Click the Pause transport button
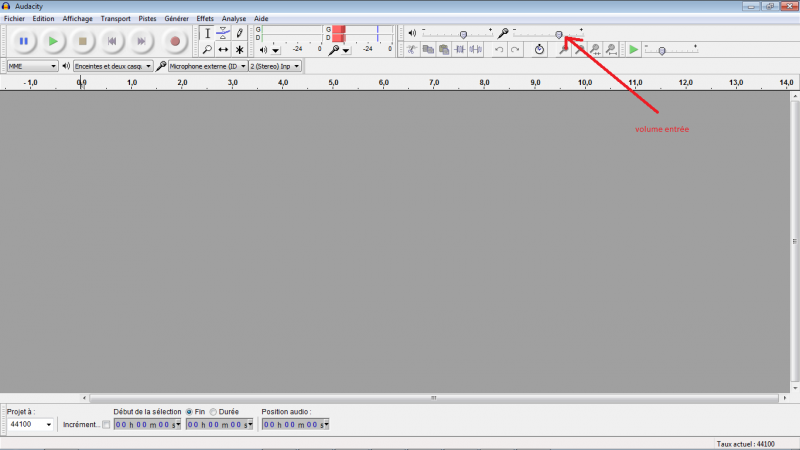This screenshot has height=450, width=800. (23, 41)
